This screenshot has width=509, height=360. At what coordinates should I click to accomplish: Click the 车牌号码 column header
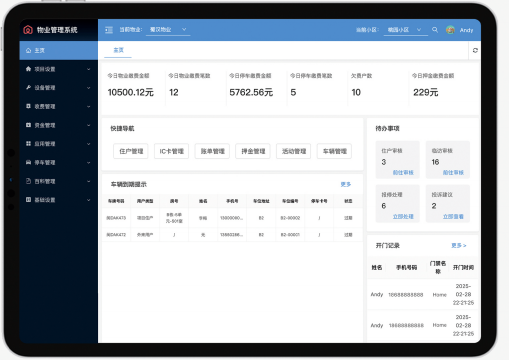click(116, 201)
